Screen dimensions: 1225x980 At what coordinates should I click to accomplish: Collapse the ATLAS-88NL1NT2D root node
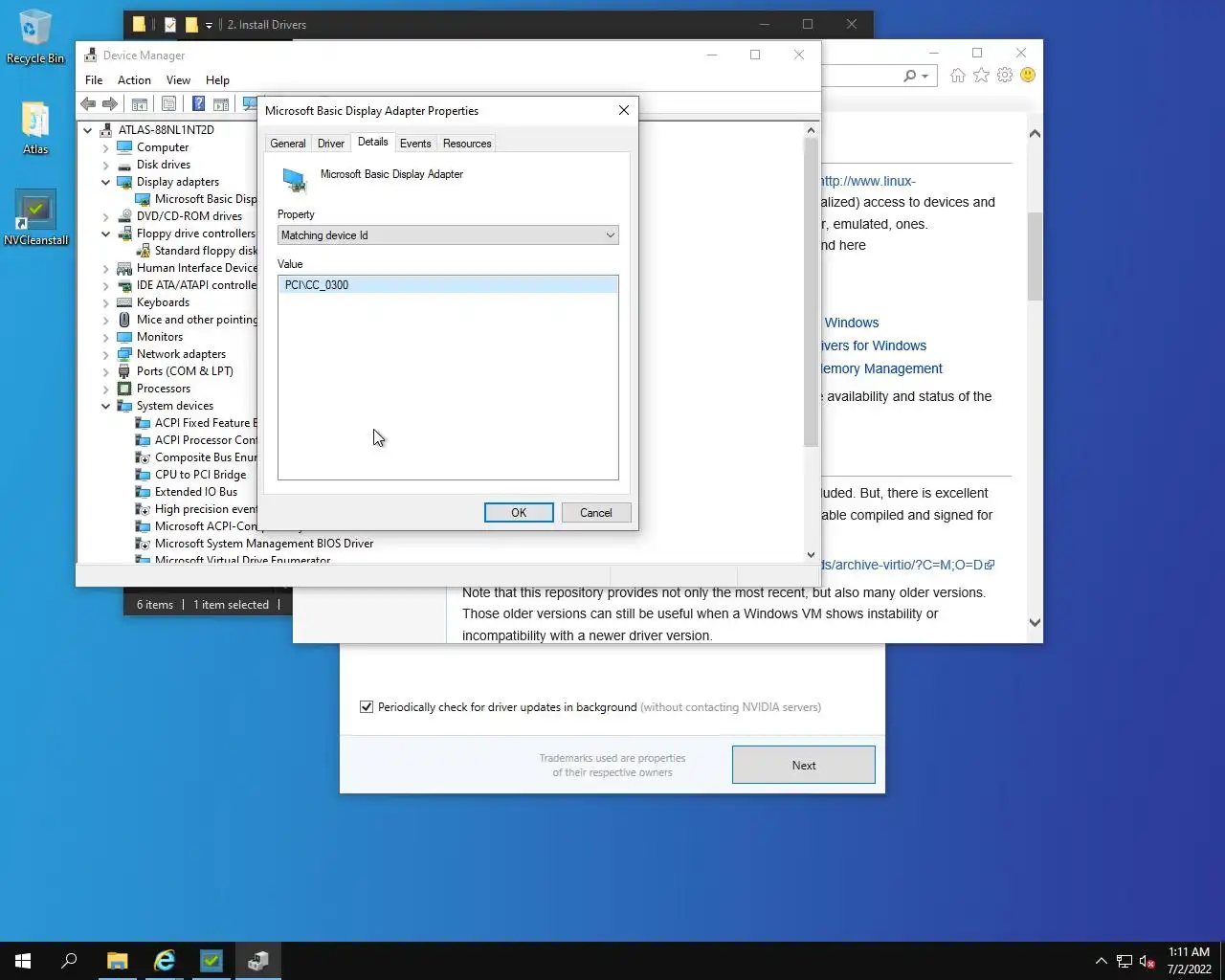[x=88, y=130]
